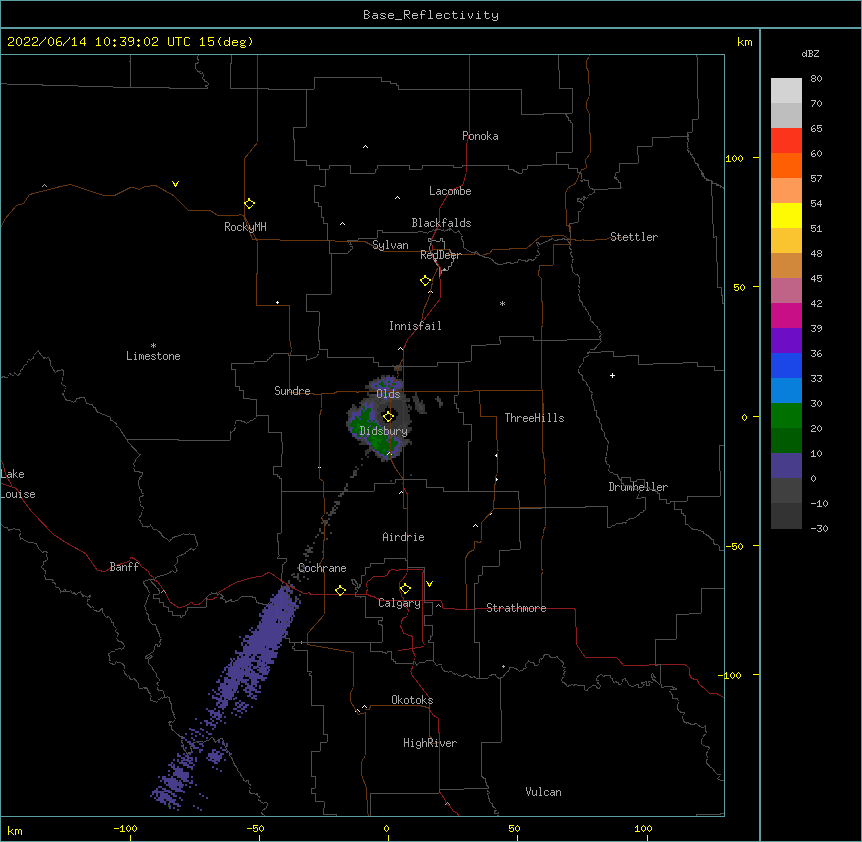Viewport: 862px width, 842px height.
Task: Select the Drumheller label
Action: [638, 487]
